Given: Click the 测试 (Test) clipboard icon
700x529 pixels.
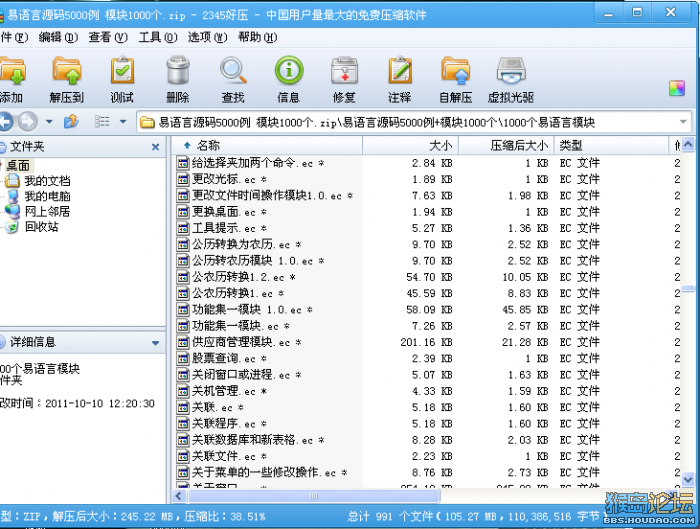Looking at the screenshot, I should (122, 71).
